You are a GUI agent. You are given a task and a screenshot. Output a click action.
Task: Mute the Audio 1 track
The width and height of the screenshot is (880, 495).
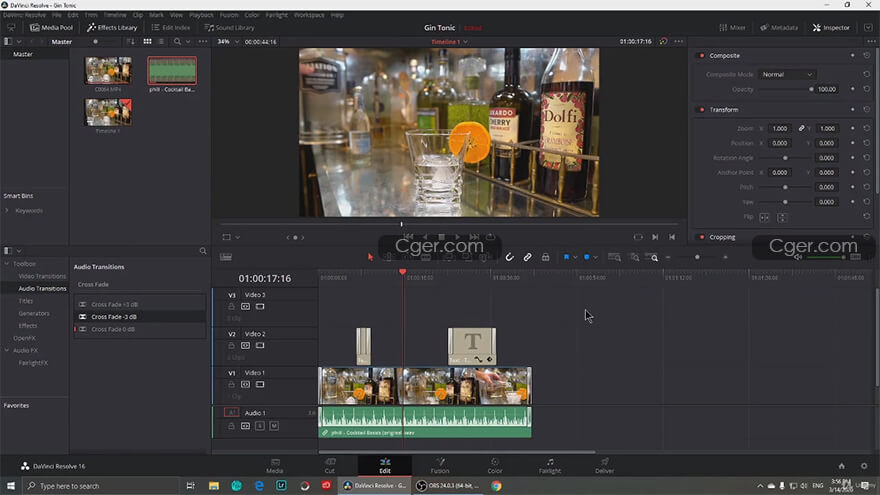coord(274,426)
